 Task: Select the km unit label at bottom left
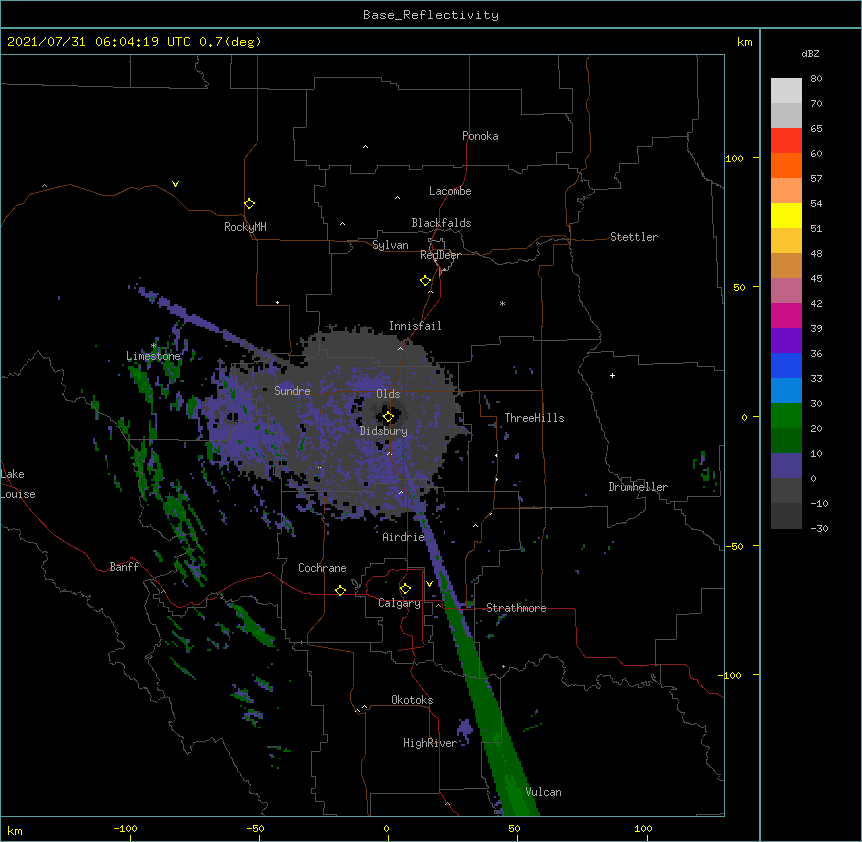(x=15, y=830)
